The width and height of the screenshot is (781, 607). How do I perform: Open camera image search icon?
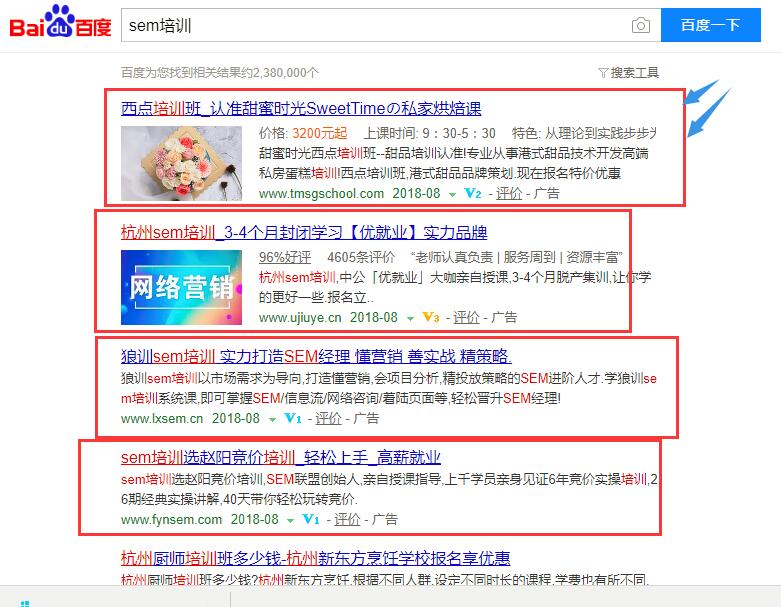click(x=641, y=25)
